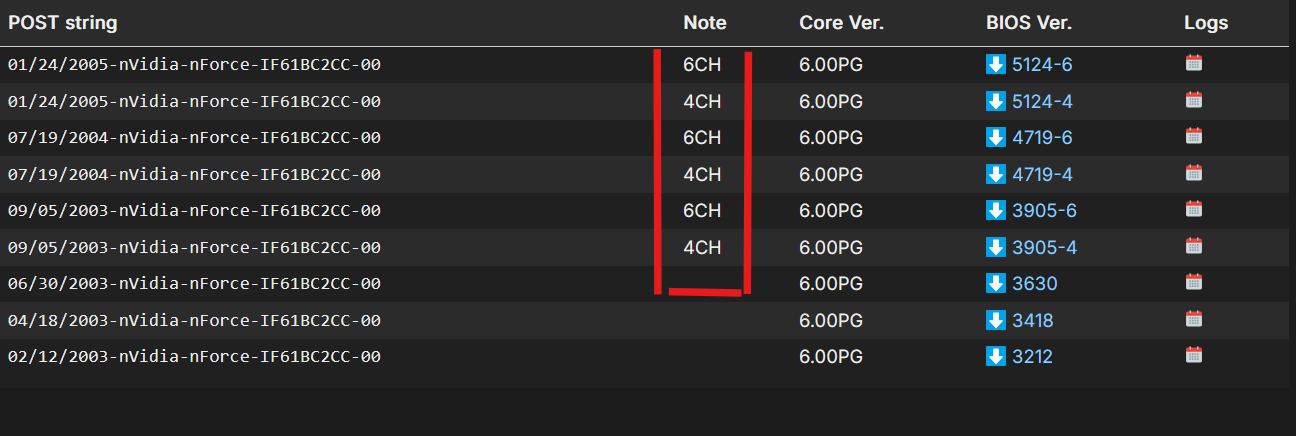This screenshot has height=436, width=1296.
Task: Open logs calendar icon for 5124-4 row
Action: click(1193, 100)
